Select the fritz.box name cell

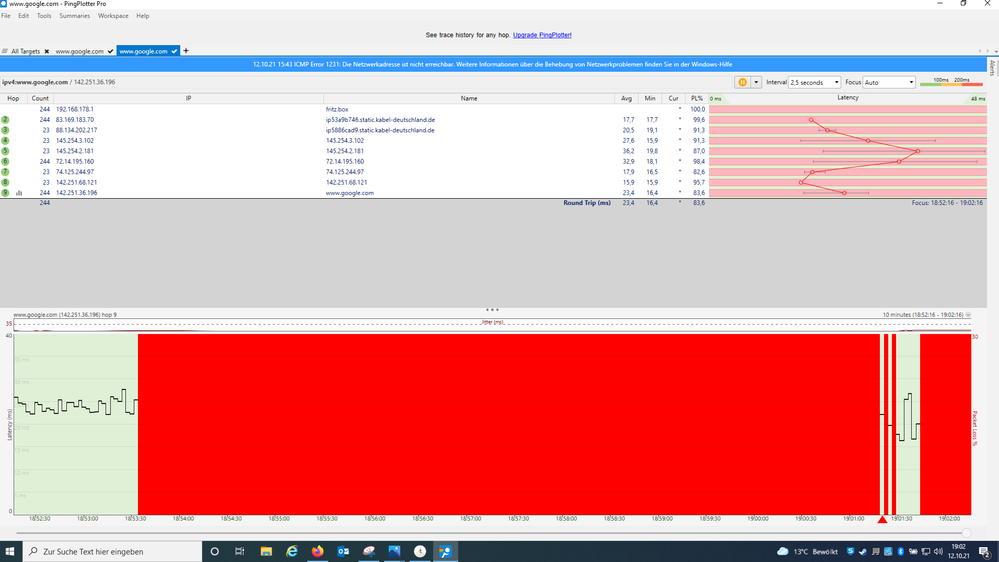pos(337,110)
